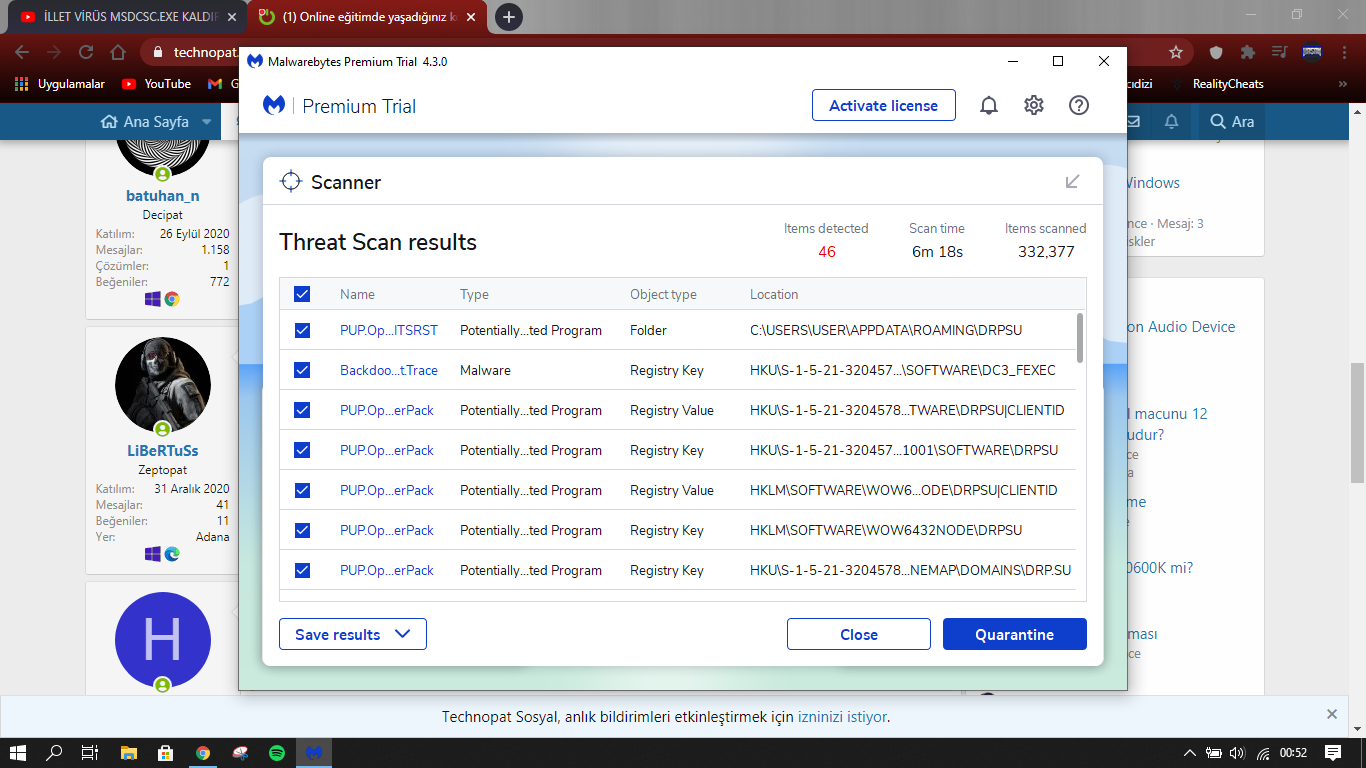Bookmark this page with the Chrome star icon
1366x768 pixels.
tap(1176, 52)
